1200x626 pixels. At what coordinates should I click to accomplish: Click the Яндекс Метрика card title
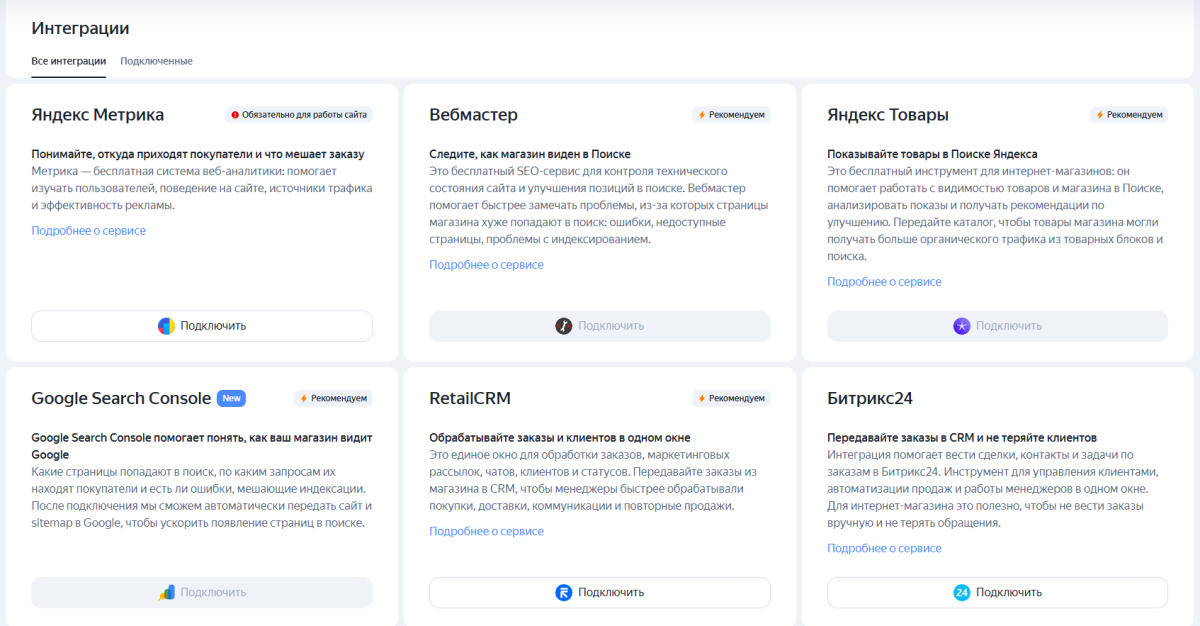pyautogui.click(x=98, y=115)
